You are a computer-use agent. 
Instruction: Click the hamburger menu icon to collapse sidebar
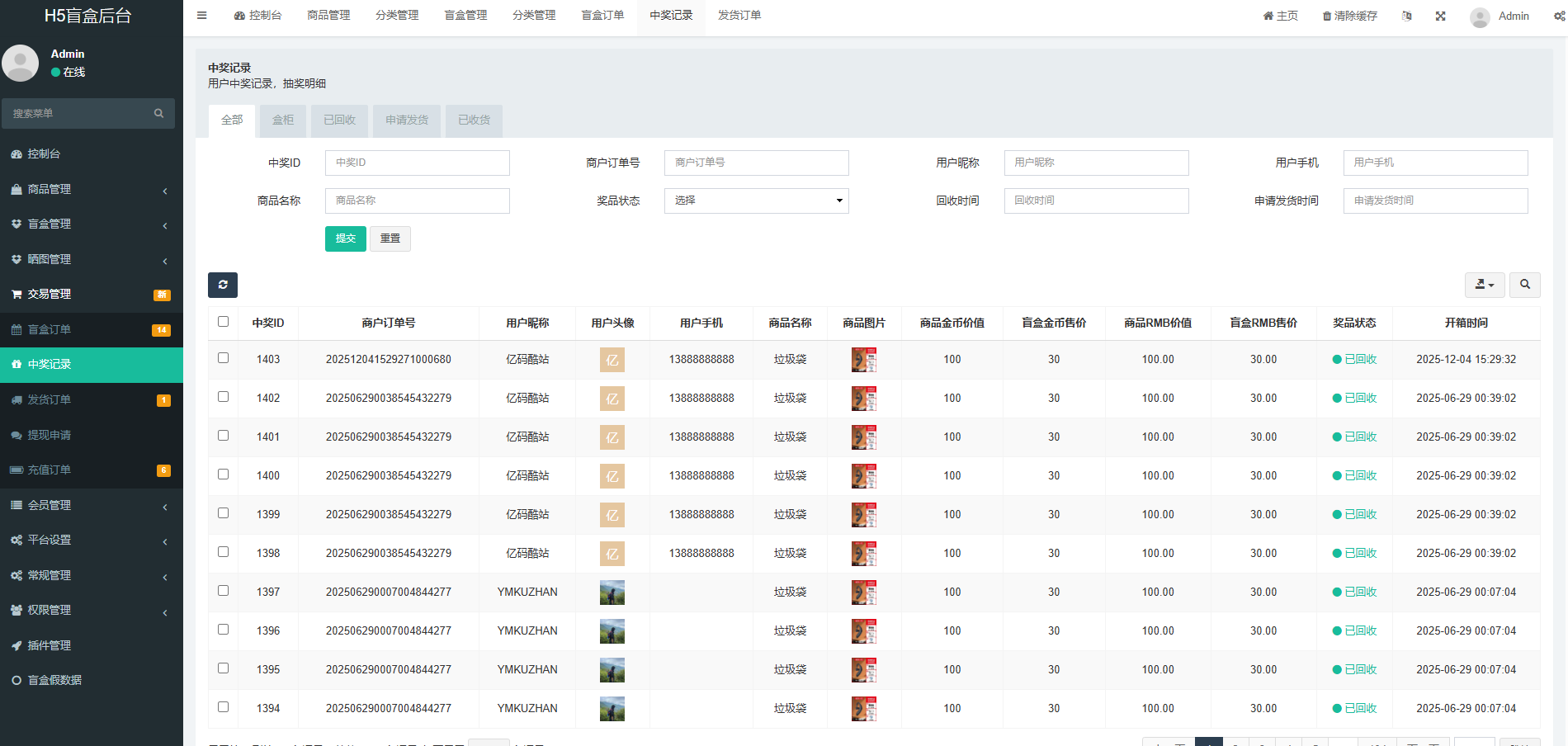(x=201, y=15)
